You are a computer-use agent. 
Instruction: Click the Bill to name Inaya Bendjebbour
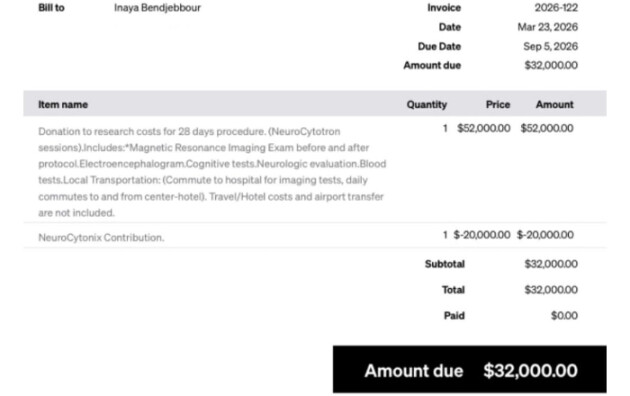pyautogui.click(x=157, y=8)
